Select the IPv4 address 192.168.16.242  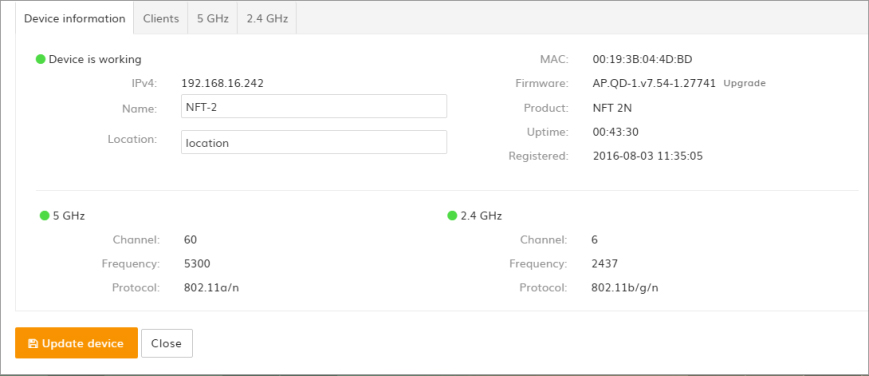pos(223,83)
